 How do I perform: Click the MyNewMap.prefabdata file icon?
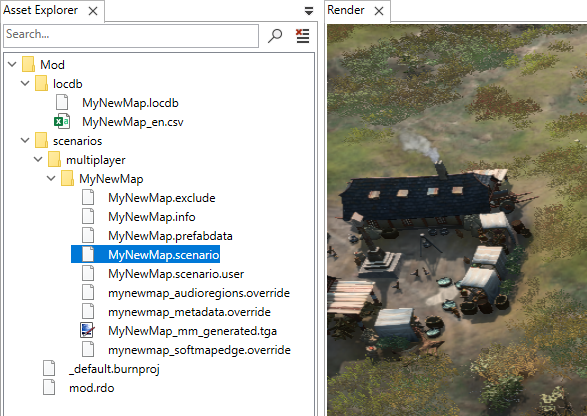[x=88, y=236]
